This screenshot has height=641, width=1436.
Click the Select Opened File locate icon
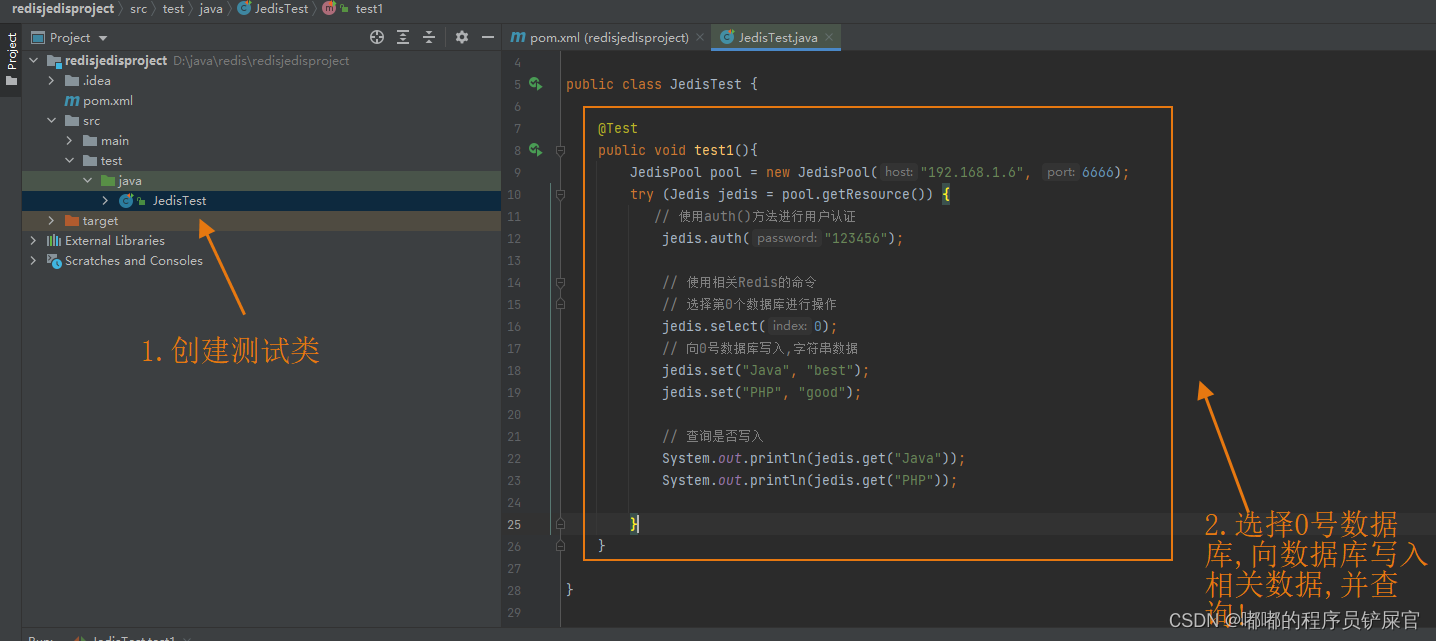377,37
